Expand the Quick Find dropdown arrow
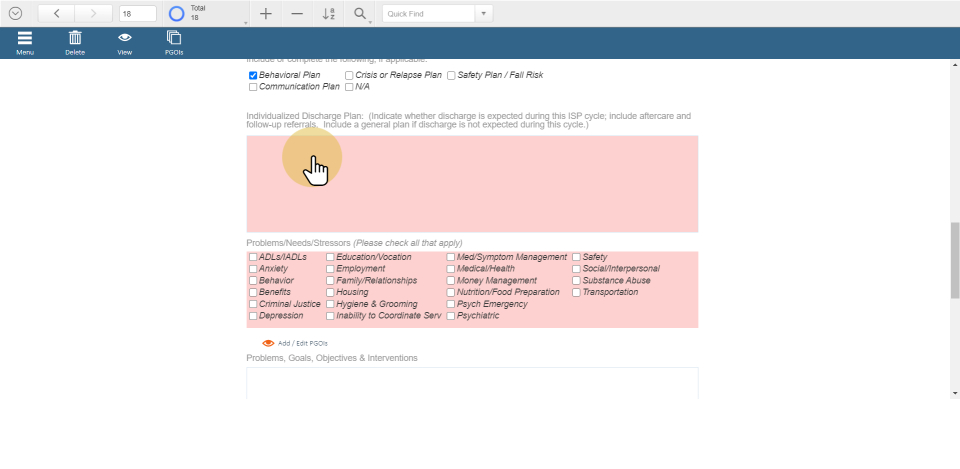 click(484, 14)
